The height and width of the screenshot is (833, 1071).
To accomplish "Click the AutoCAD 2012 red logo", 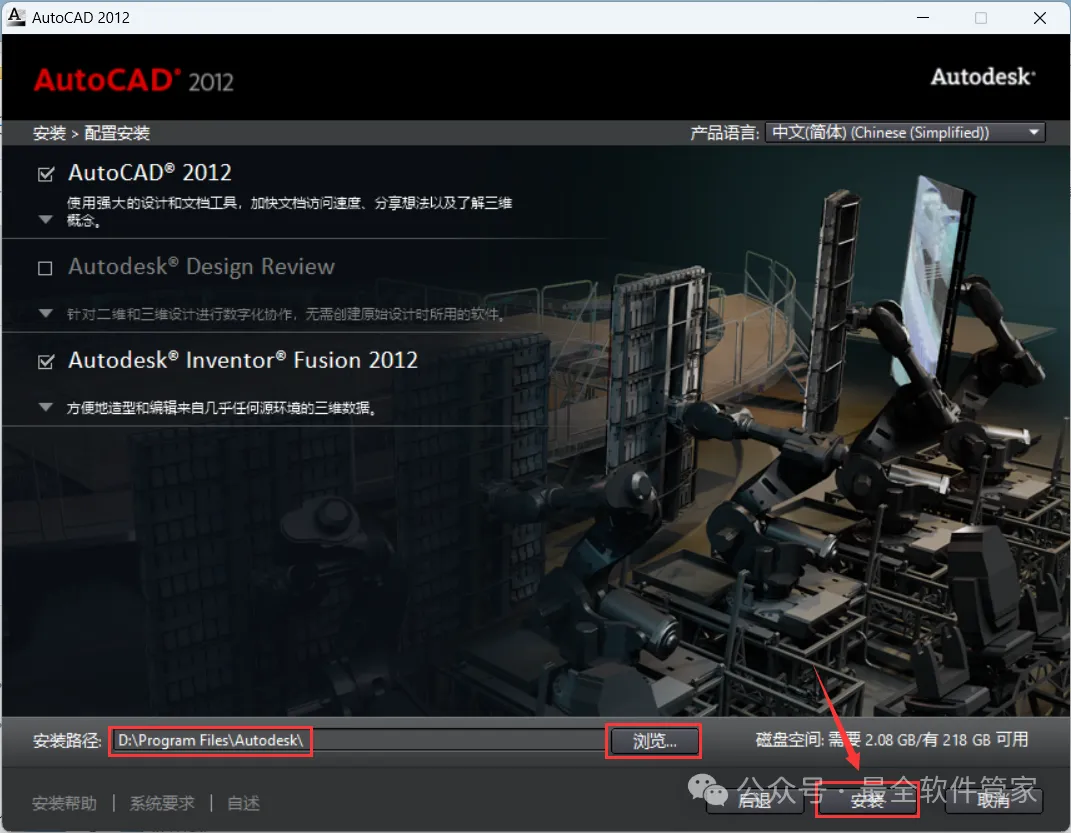I will pyautogui.click(x=134, y=81).
